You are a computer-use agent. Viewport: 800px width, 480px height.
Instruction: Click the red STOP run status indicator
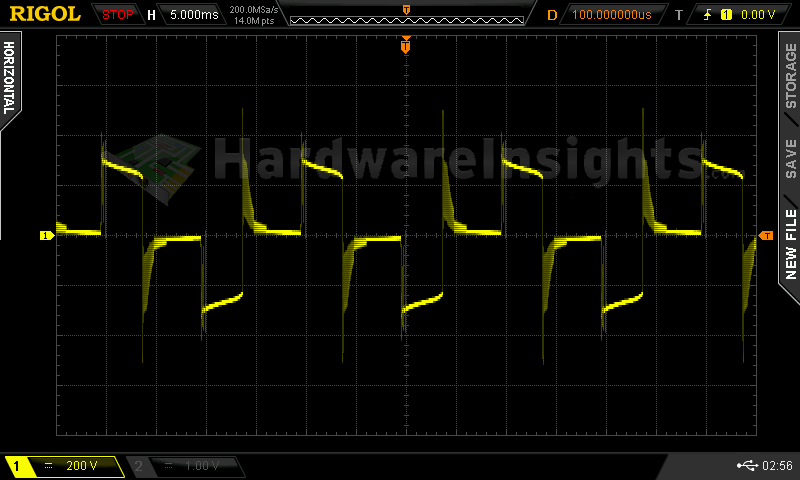point(118,15)
